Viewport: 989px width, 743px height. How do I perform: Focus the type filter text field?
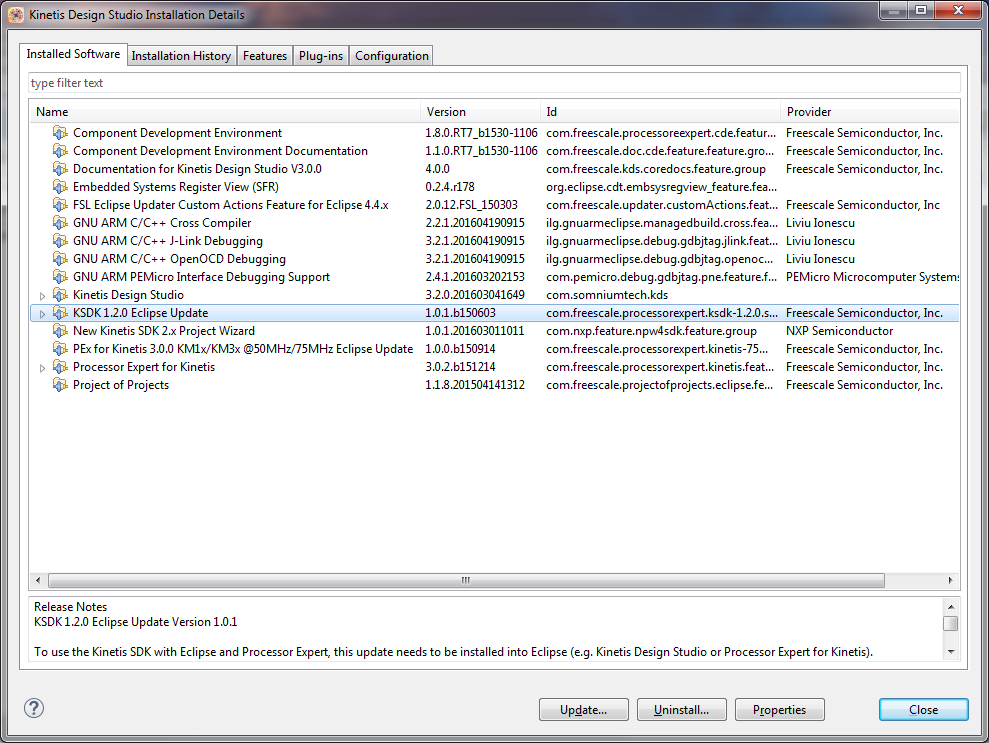pyautogui.click(x=494, y=83)
